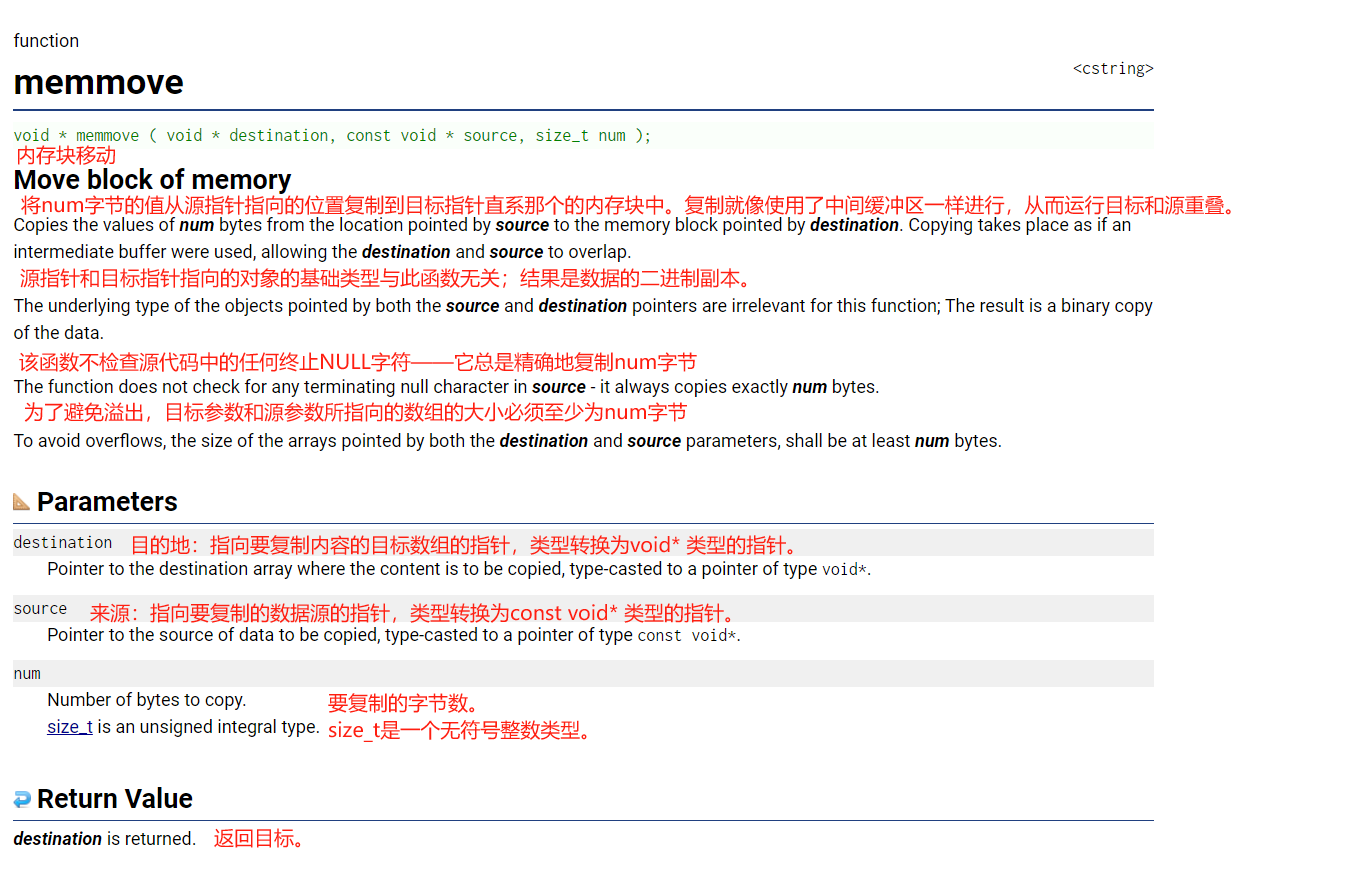The height and width of the screenshot is (876, 1351).
Task: Click paragraph starting 'Copies the values of num'
Action: [572, 238]
